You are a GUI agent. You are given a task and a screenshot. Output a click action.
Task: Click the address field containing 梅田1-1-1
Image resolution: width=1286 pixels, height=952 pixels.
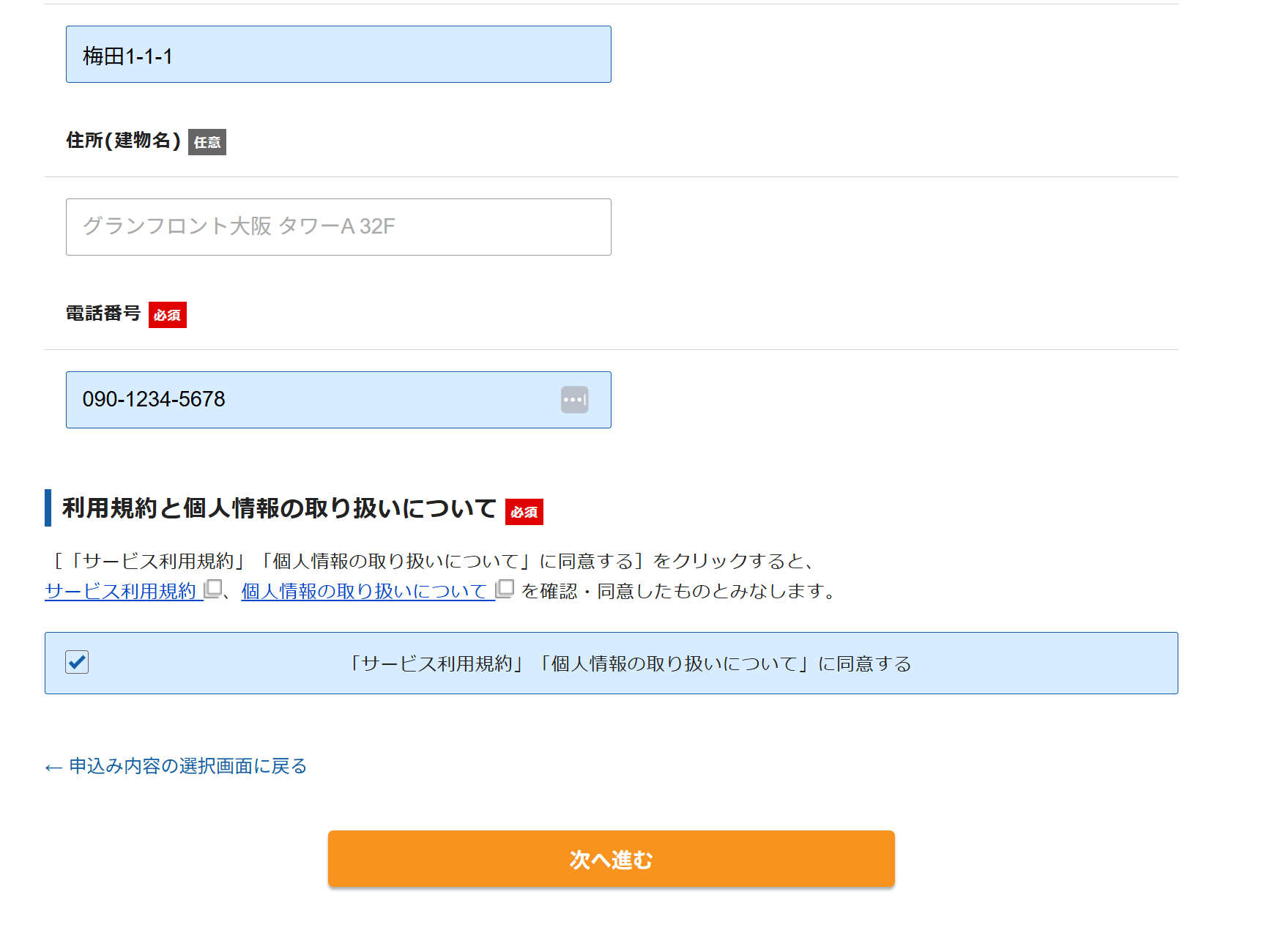[x=338, y=54]
